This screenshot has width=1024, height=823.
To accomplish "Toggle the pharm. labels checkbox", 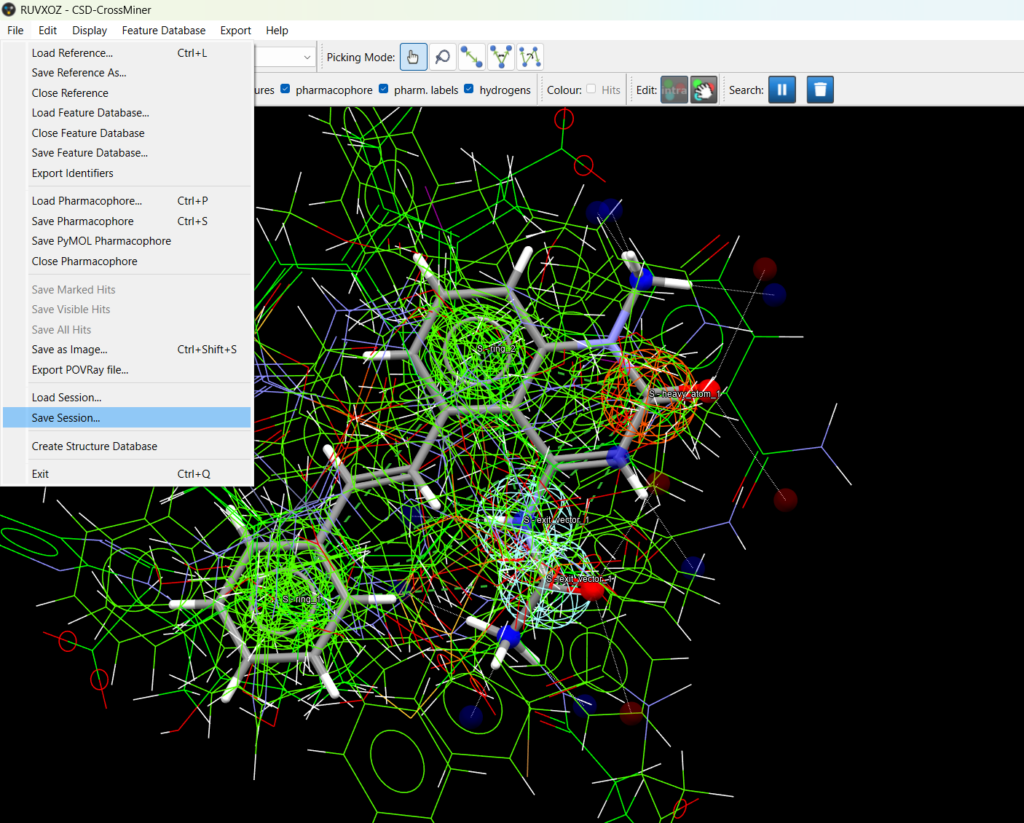I will tap(384, 90).
